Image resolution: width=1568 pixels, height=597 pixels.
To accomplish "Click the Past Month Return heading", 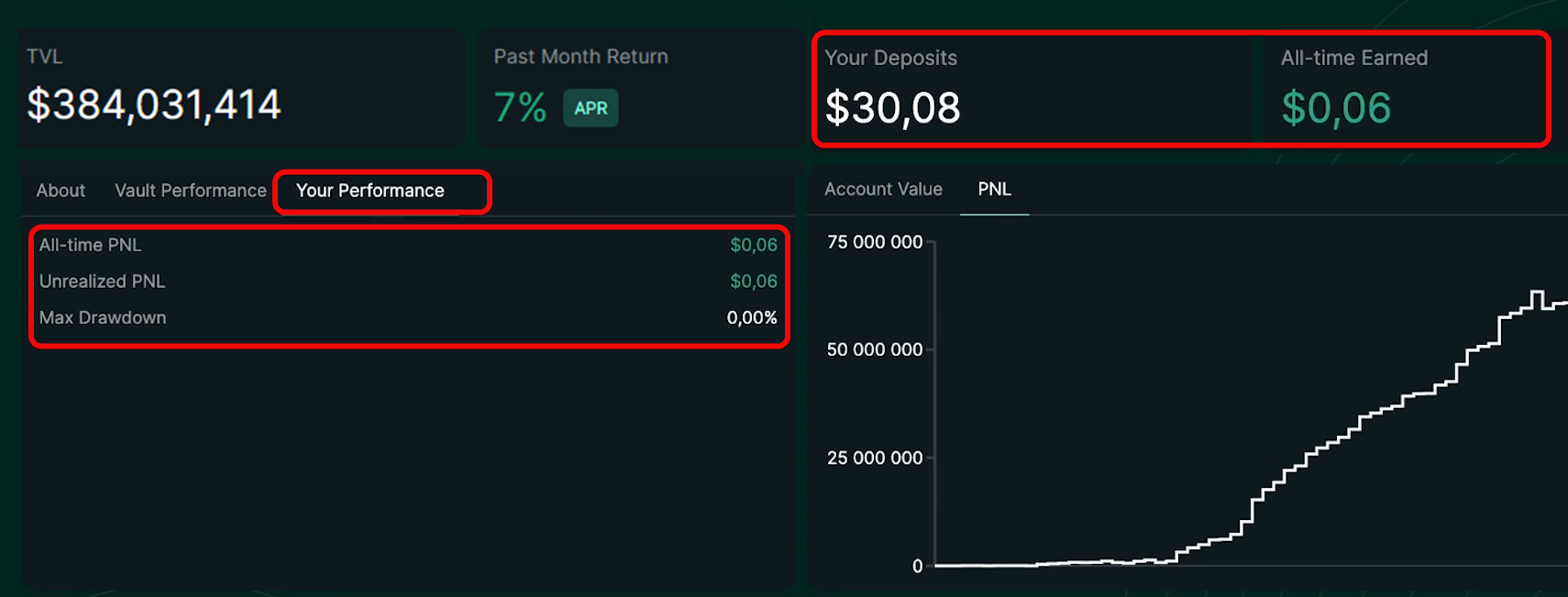I will point(580,57).
